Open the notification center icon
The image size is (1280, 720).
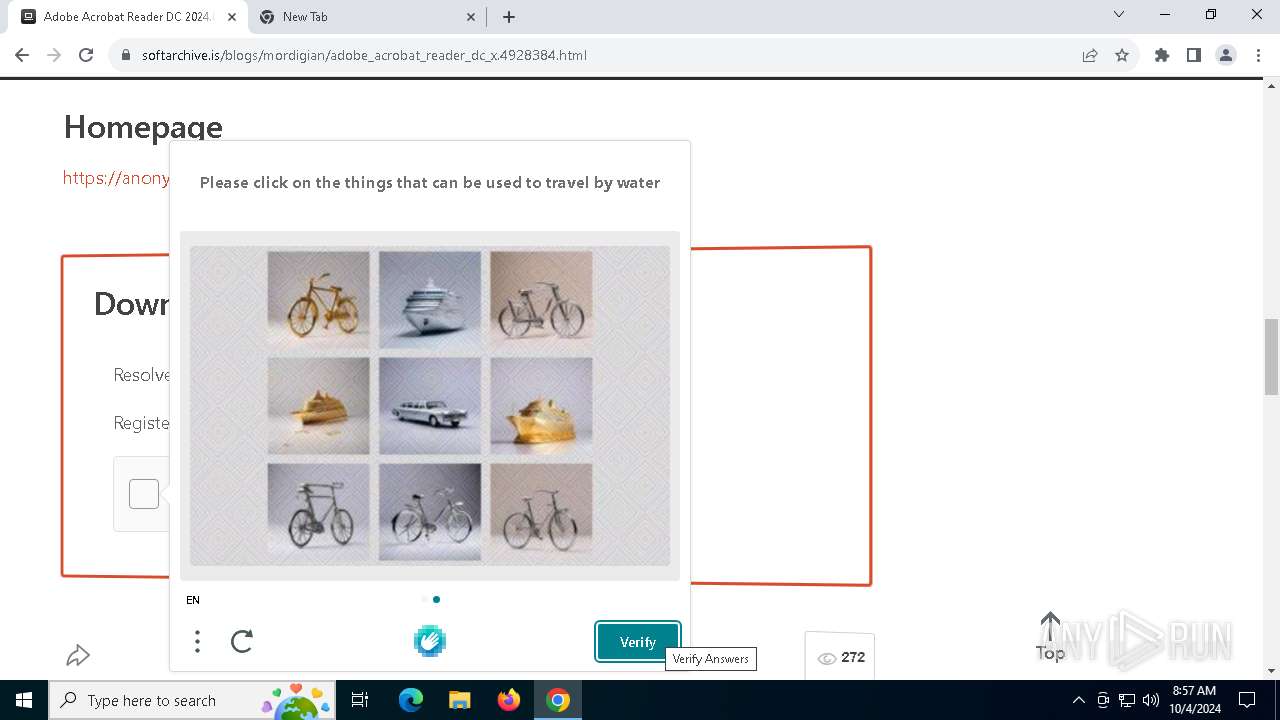(x=1247, y=700)
